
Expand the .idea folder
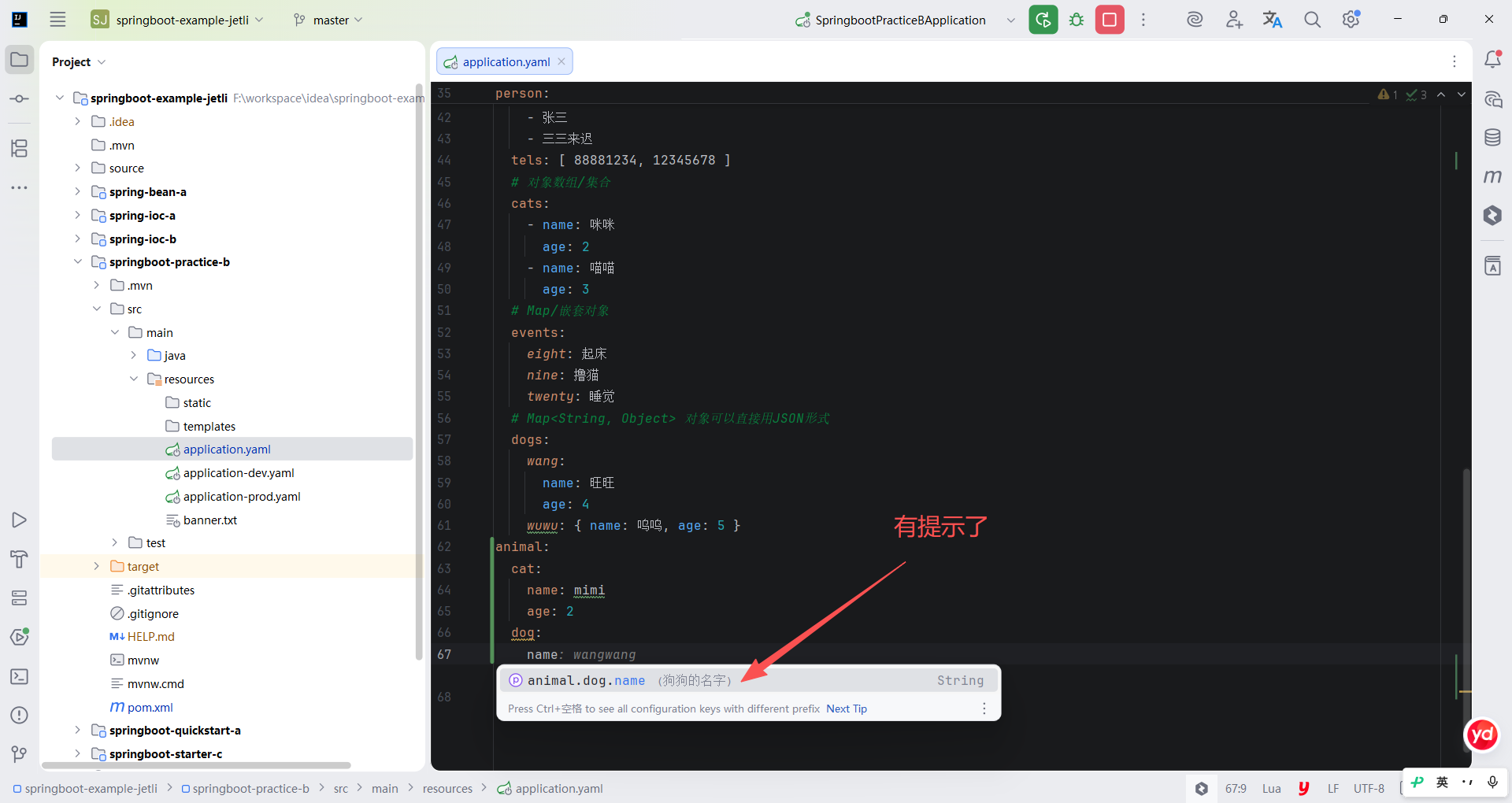(77, 121)
